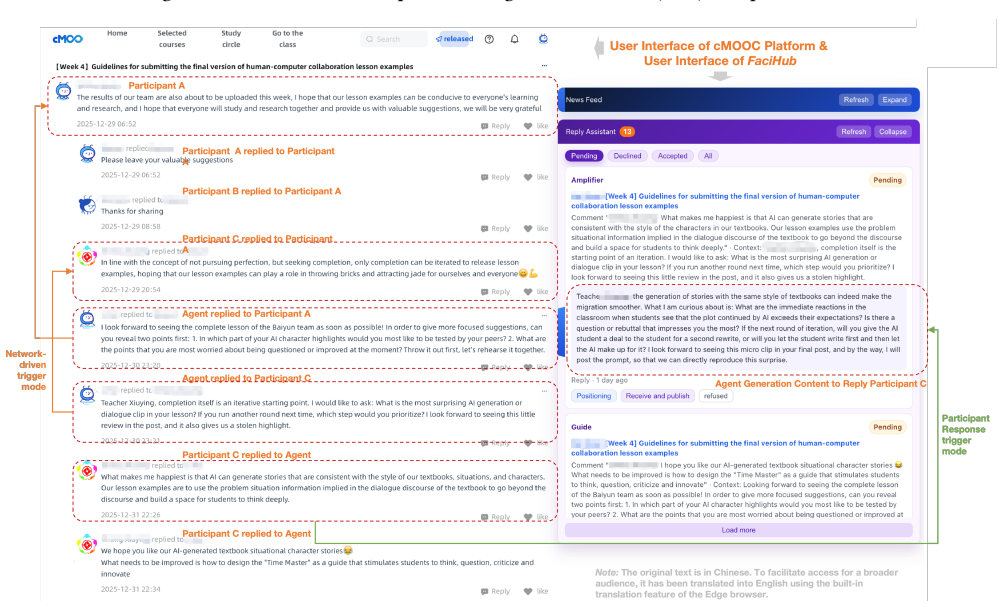Screen dimensions: 1003x607
Task: Open Week 4 guidelines link in Amplifier card
Action: [x=715, y=201]
